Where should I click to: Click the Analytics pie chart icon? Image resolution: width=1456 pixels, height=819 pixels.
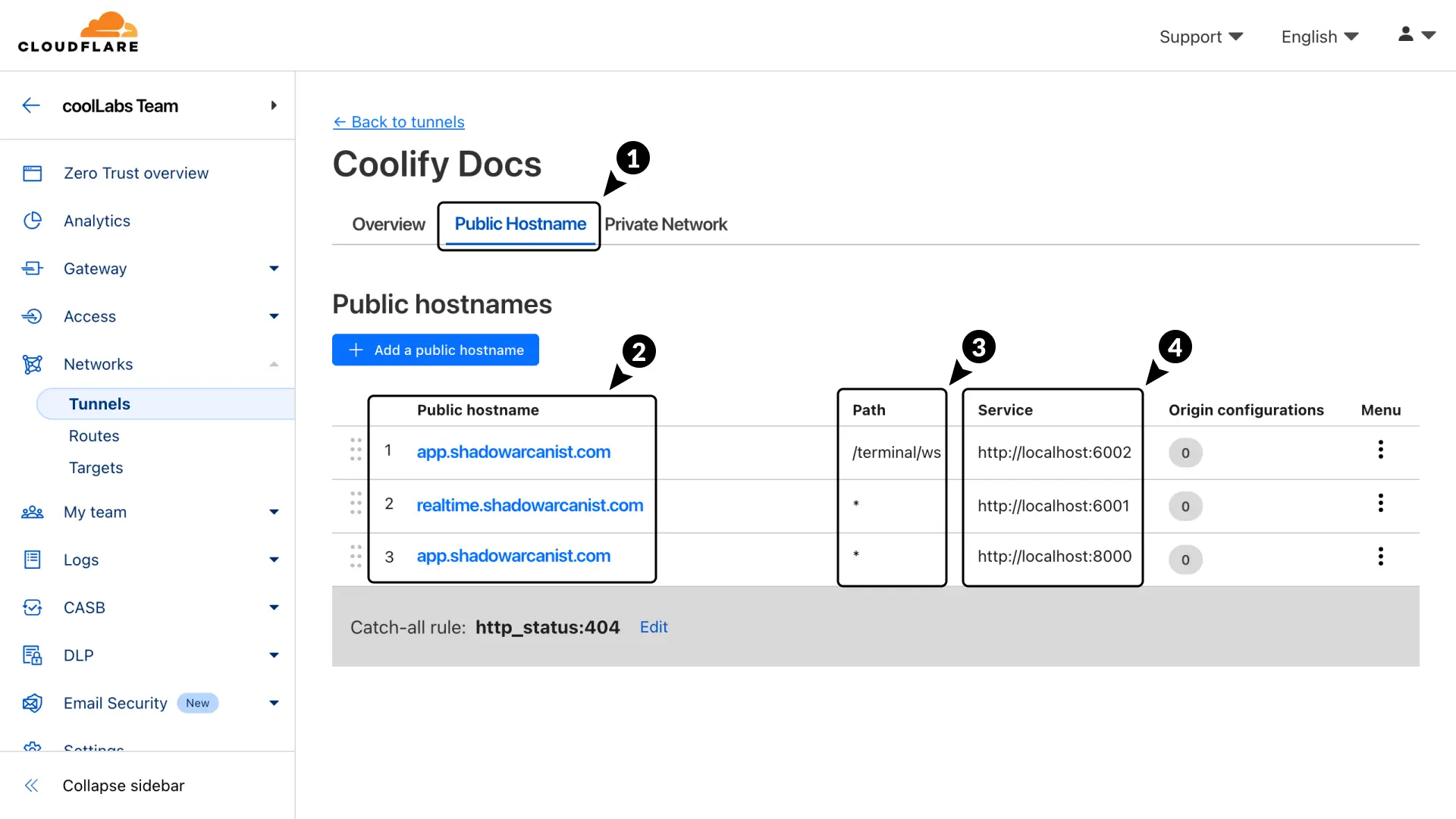click(33, 221)
